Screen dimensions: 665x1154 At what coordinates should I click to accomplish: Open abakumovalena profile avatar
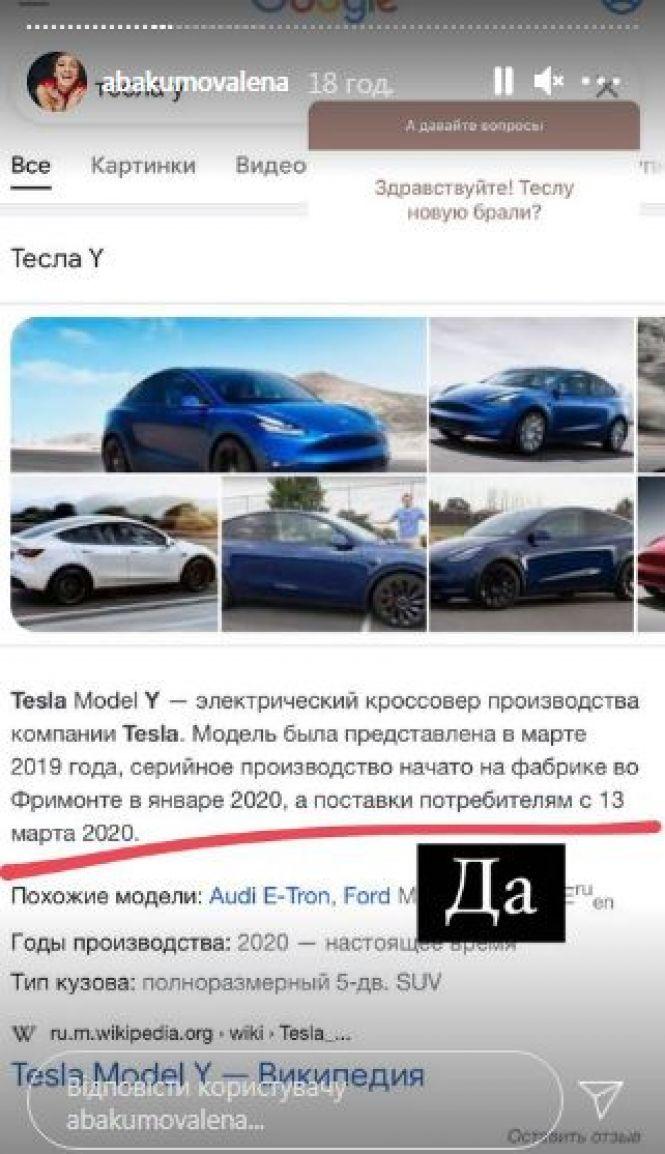pyautogui.click(x=57, y=82)
